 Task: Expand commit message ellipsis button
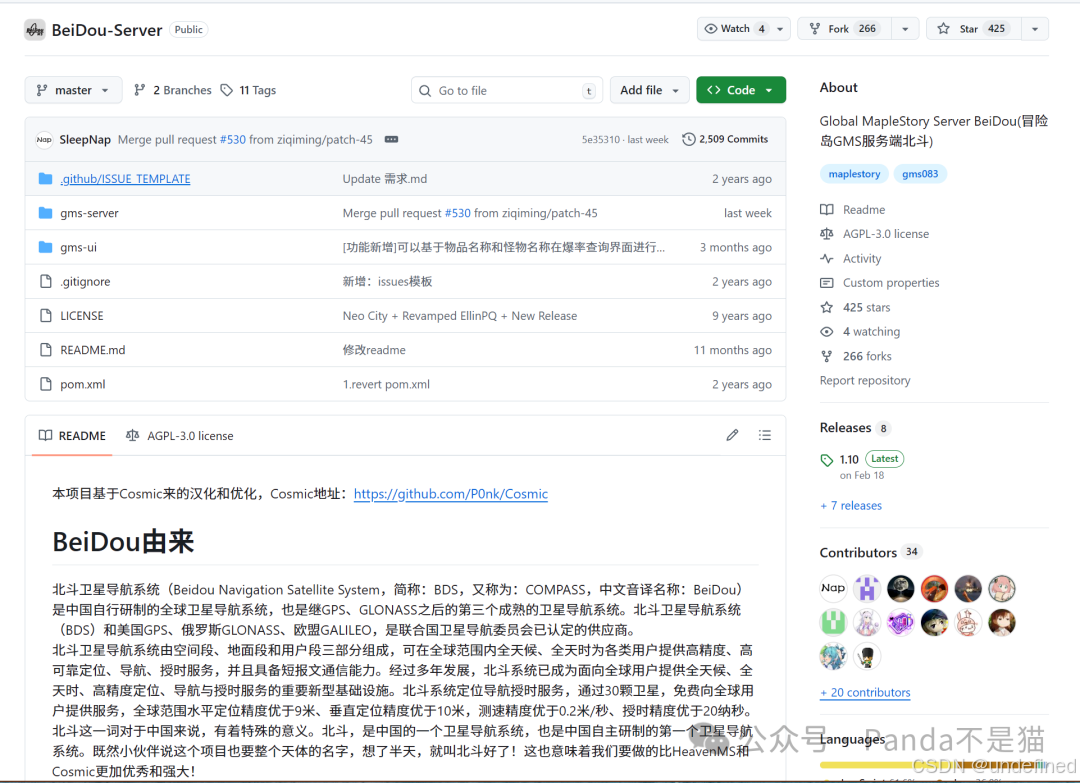[x=391, y=139]
